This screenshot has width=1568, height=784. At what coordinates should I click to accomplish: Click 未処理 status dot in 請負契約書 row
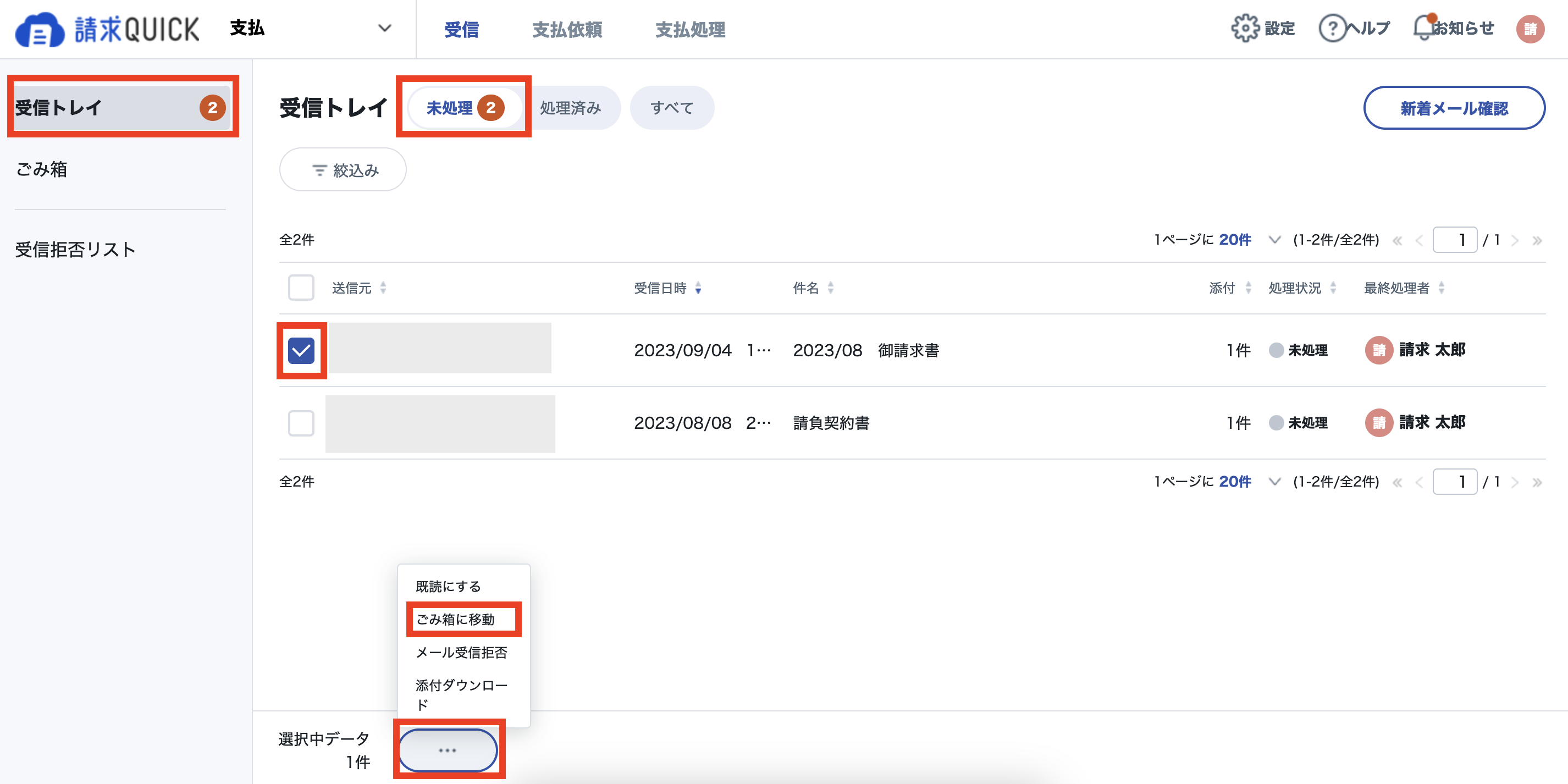click(x=1277, y=422)
